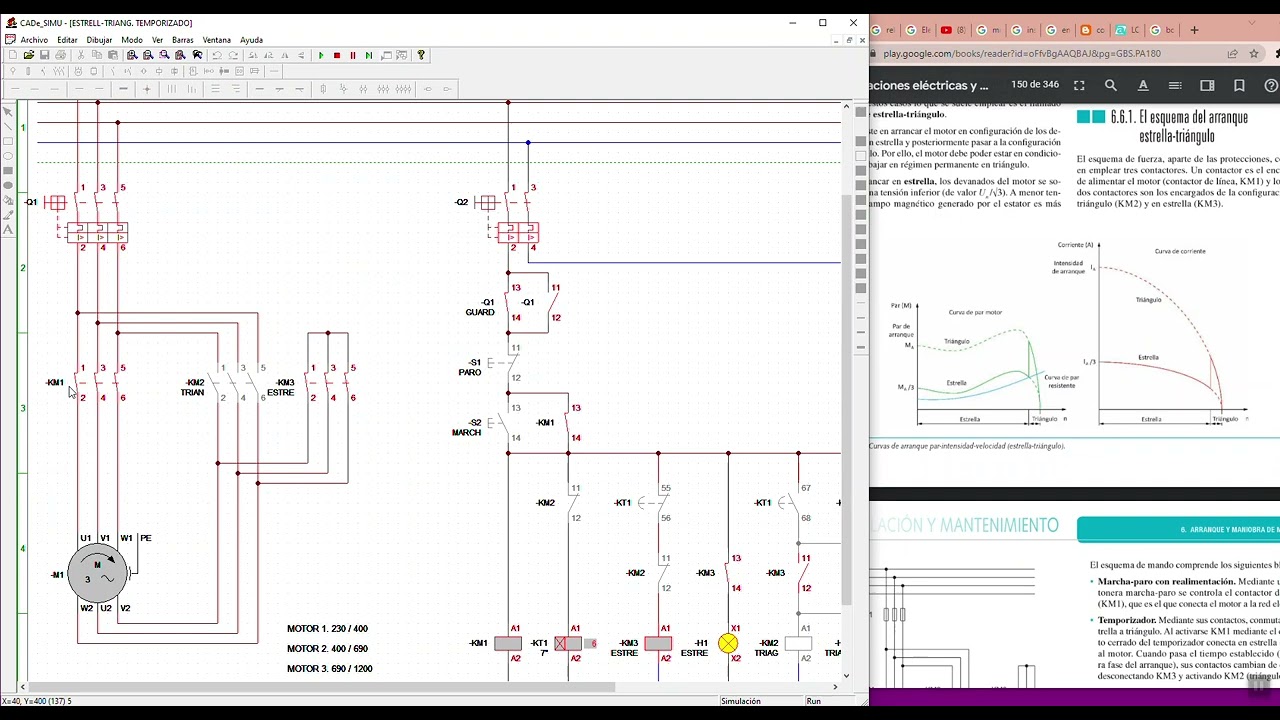Open the Ventana menu
Viewport: 1280px width, 720px height.
[217, 40]
